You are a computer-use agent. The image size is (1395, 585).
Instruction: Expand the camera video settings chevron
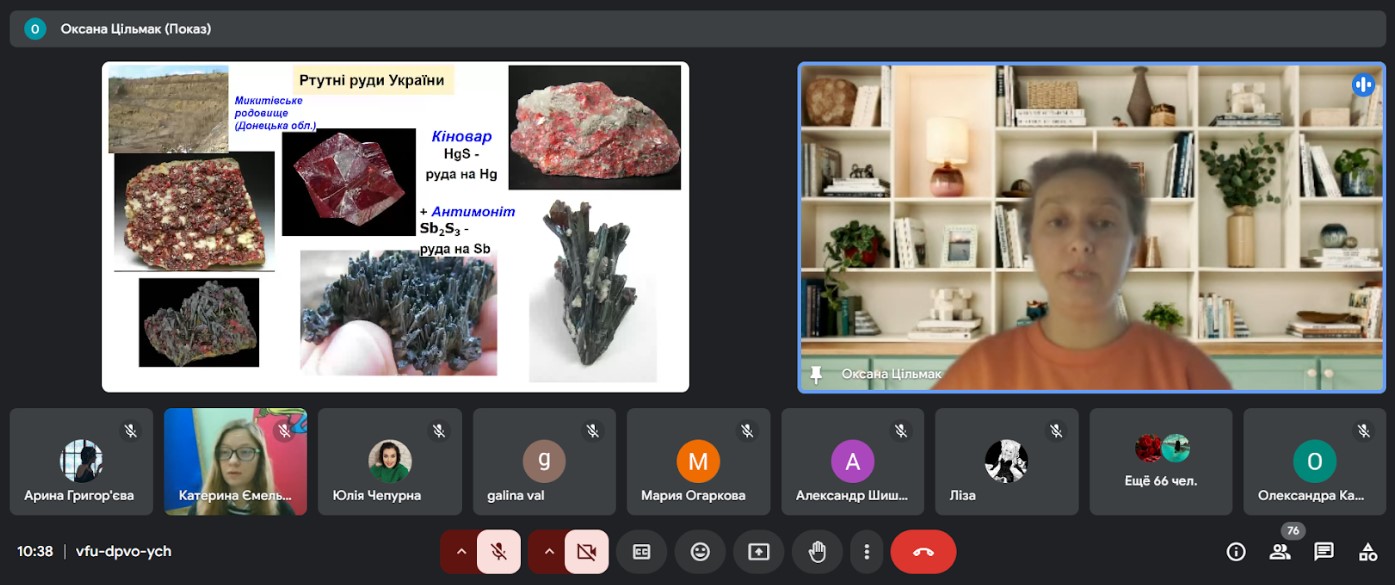549,552
